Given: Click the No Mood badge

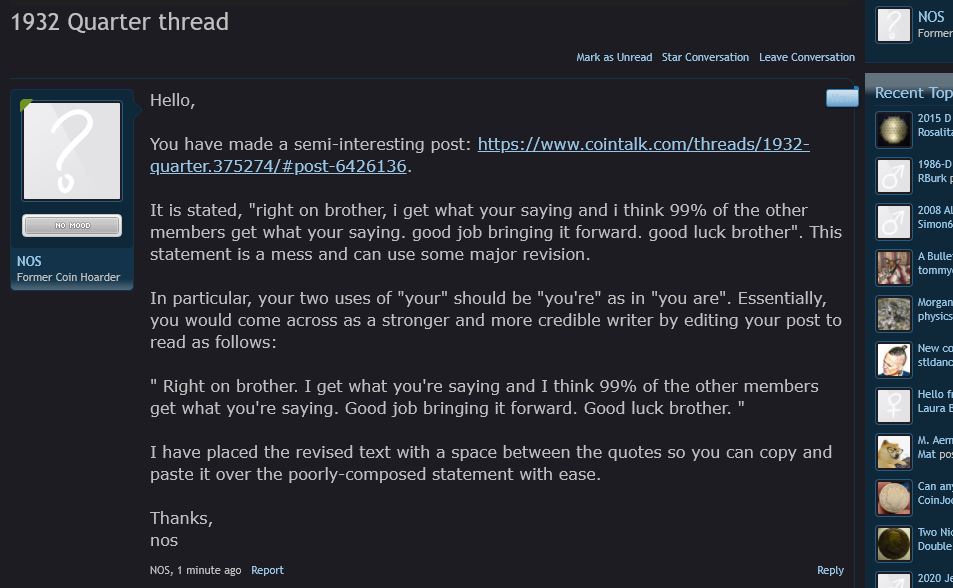Looking at the screenshot, I should (72, 226).
